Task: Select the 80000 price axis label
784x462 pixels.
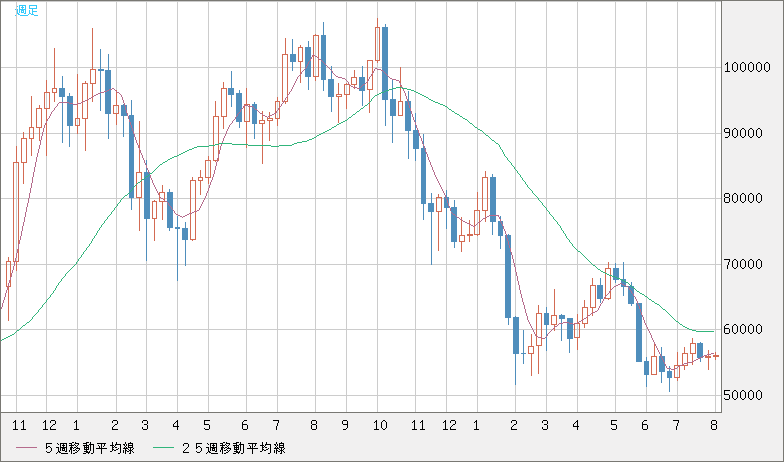Action: point(744,198)
